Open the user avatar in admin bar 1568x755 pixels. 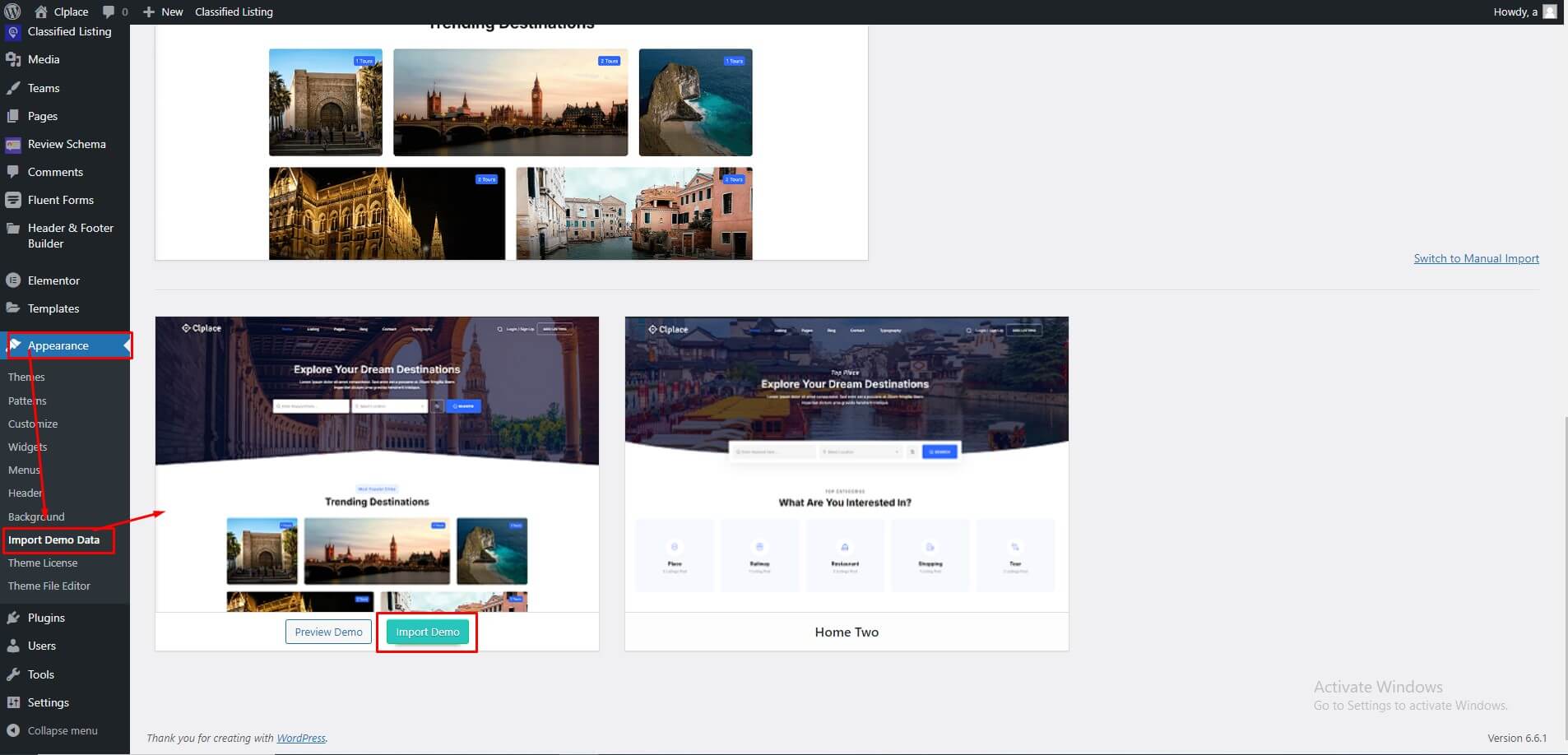pyautogui.click(x=1550, y=12)
